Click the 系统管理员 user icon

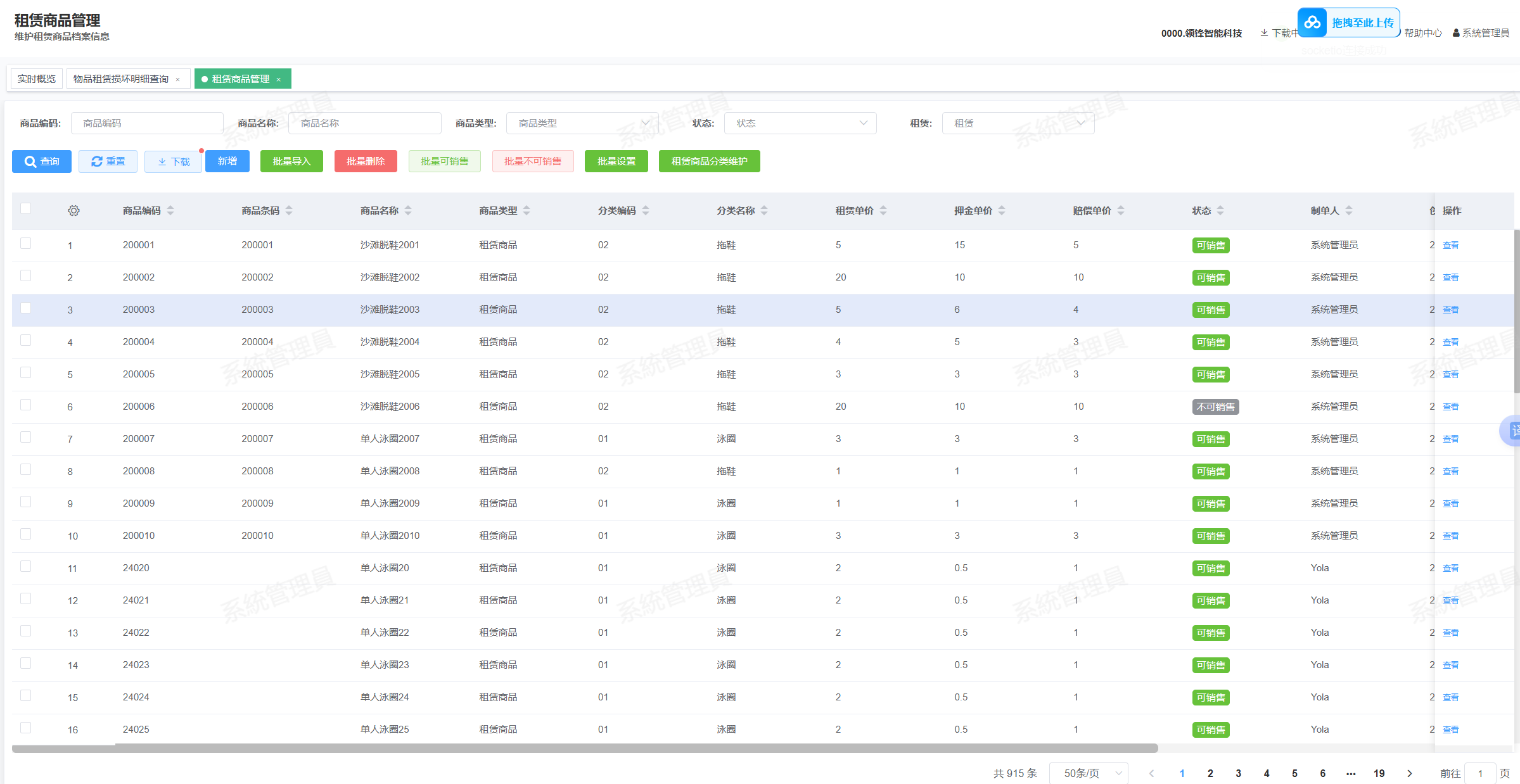click(1456, 33)
